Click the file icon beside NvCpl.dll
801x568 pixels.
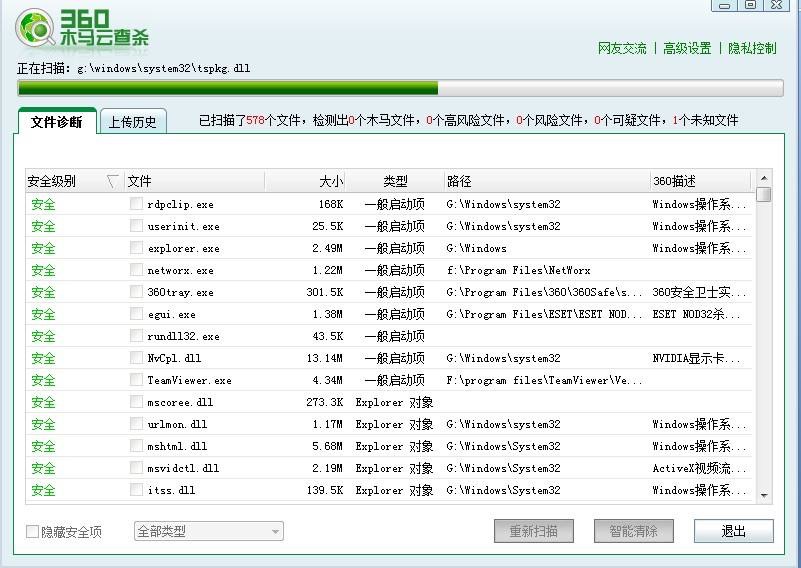(136, 358)
